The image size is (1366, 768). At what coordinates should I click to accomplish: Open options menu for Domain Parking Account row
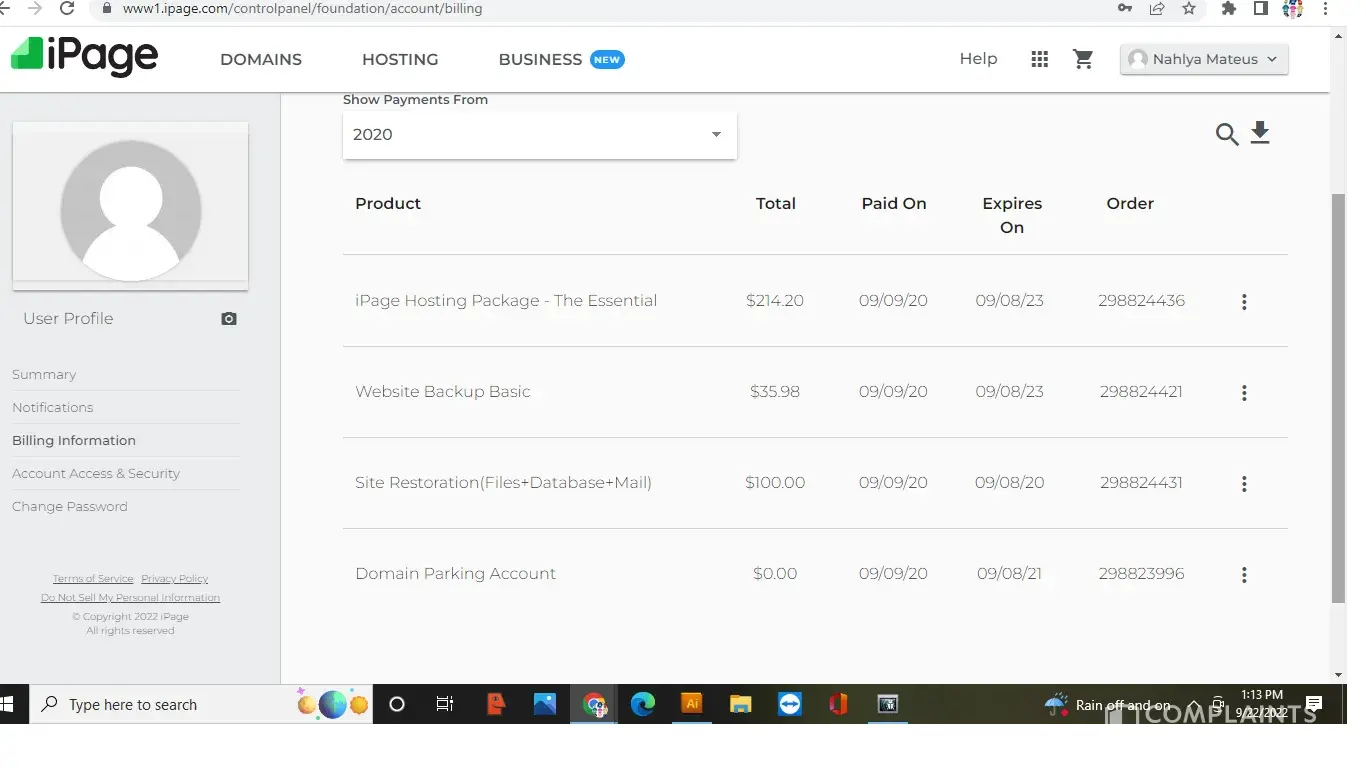tap(1244, 575)
